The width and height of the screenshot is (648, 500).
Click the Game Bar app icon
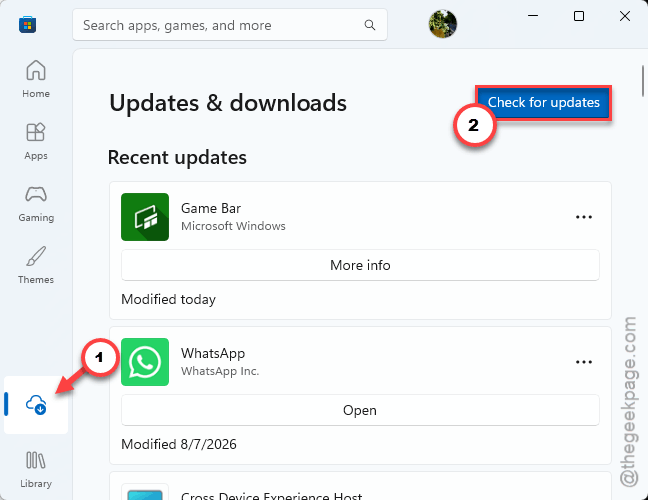[x=145, y=217]
